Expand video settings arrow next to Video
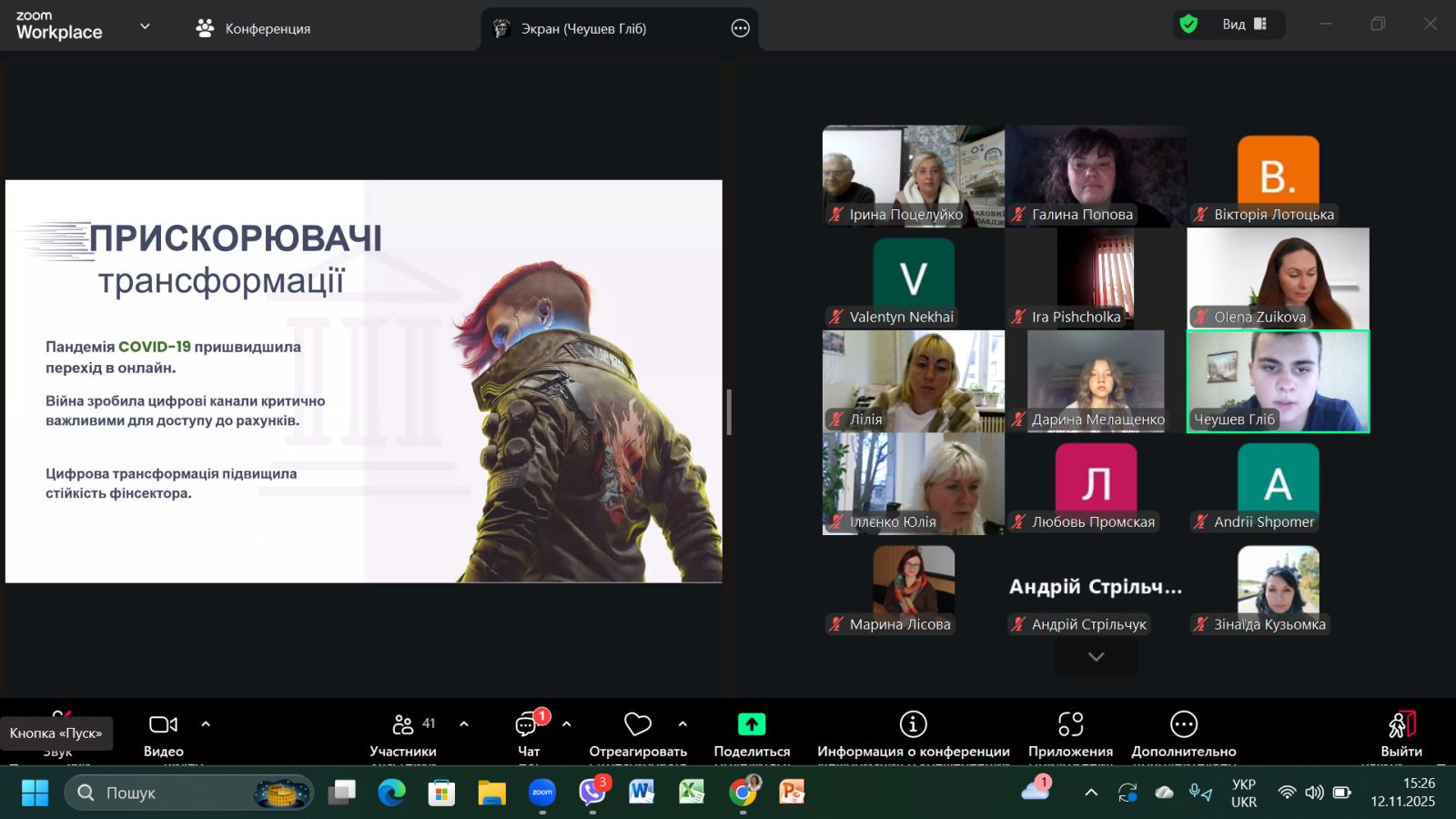 (206, 724)
